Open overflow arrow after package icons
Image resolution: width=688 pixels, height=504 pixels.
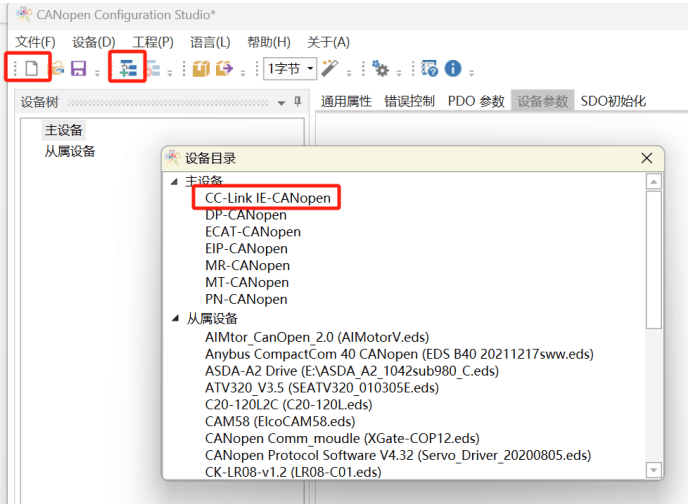243,73
